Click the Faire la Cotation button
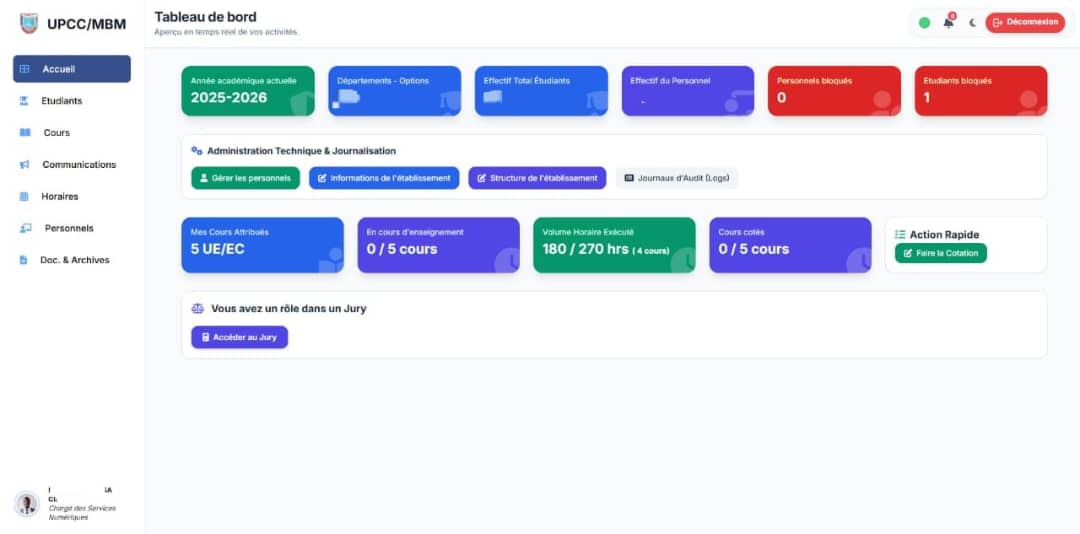 941,253
